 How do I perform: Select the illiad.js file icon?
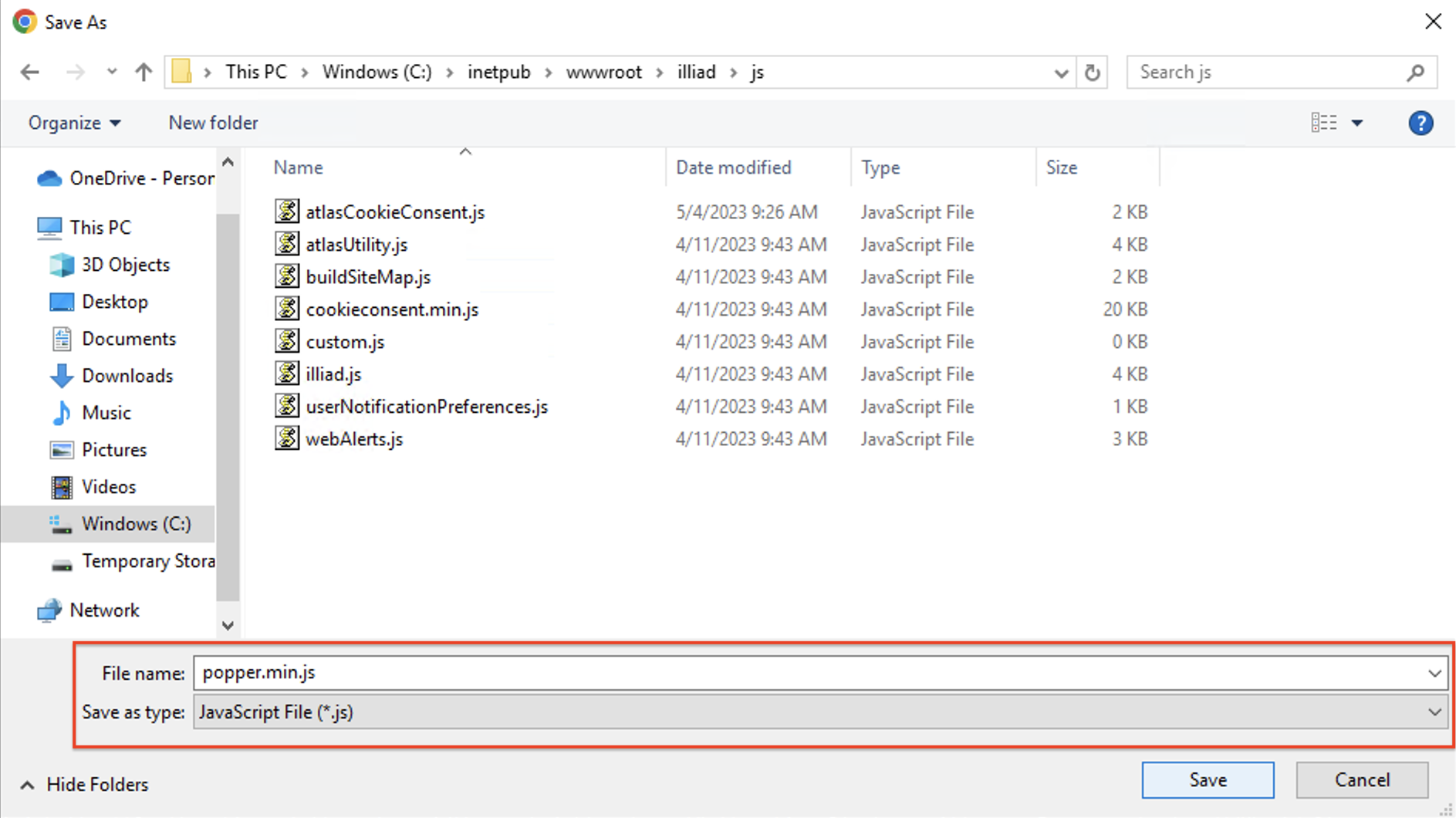[286, 374]
